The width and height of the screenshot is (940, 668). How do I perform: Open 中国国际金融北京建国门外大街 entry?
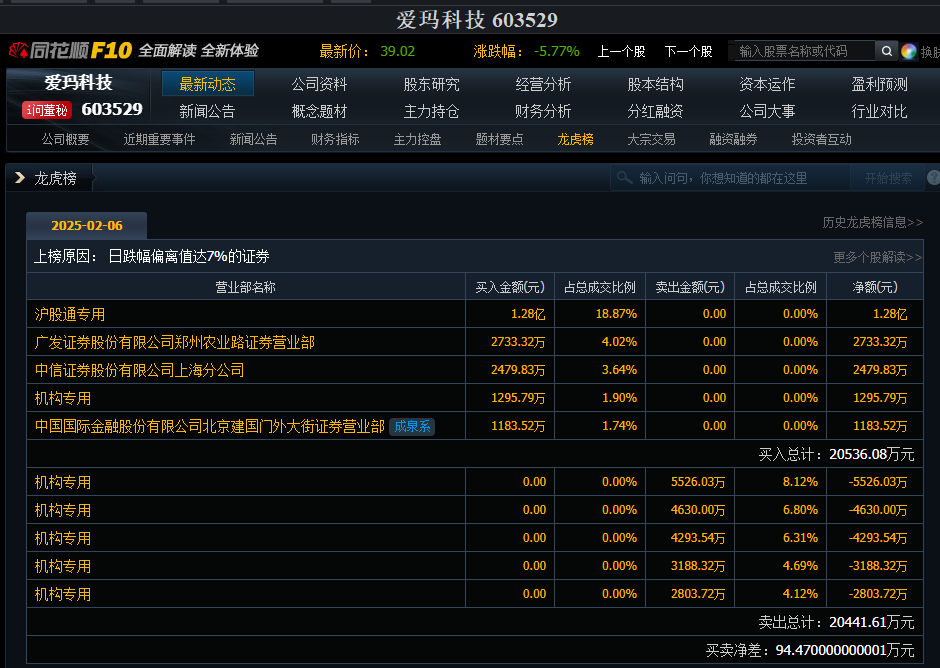pyautogui.click(x=209, y=426)
